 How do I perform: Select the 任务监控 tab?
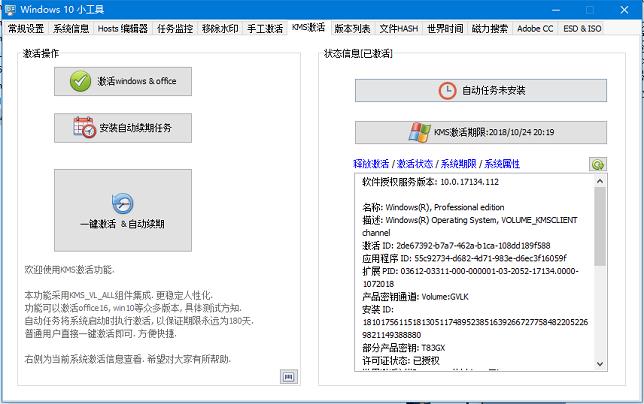[x=175, y=29]
